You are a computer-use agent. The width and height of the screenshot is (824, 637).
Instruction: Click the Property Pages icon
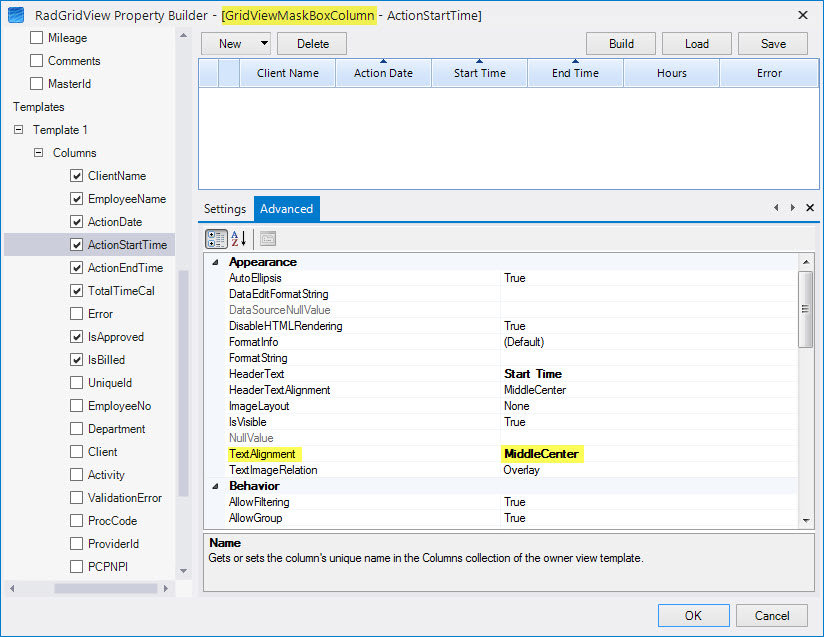pos(268,239)
